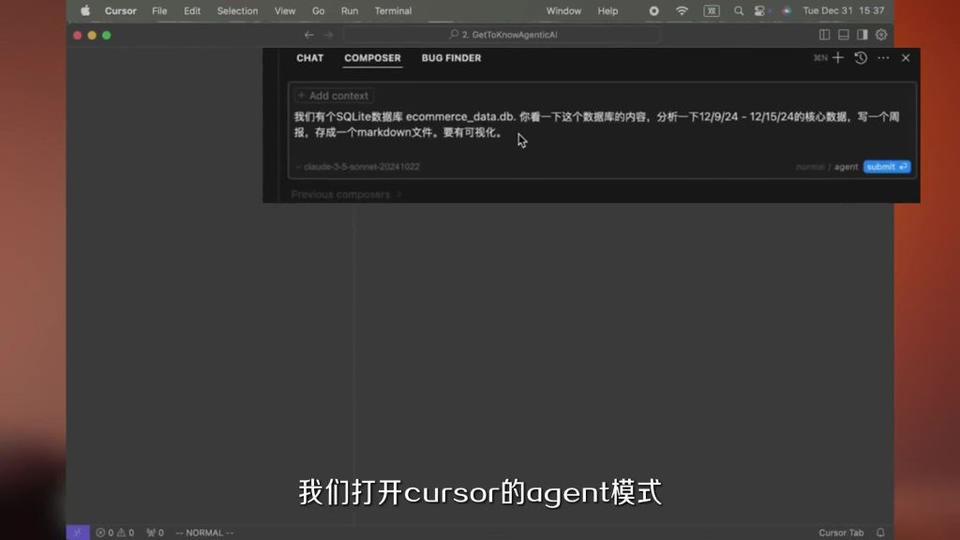Toggle the bottom panel layout icon
The image size is (960, 540).
click(844, 35)
